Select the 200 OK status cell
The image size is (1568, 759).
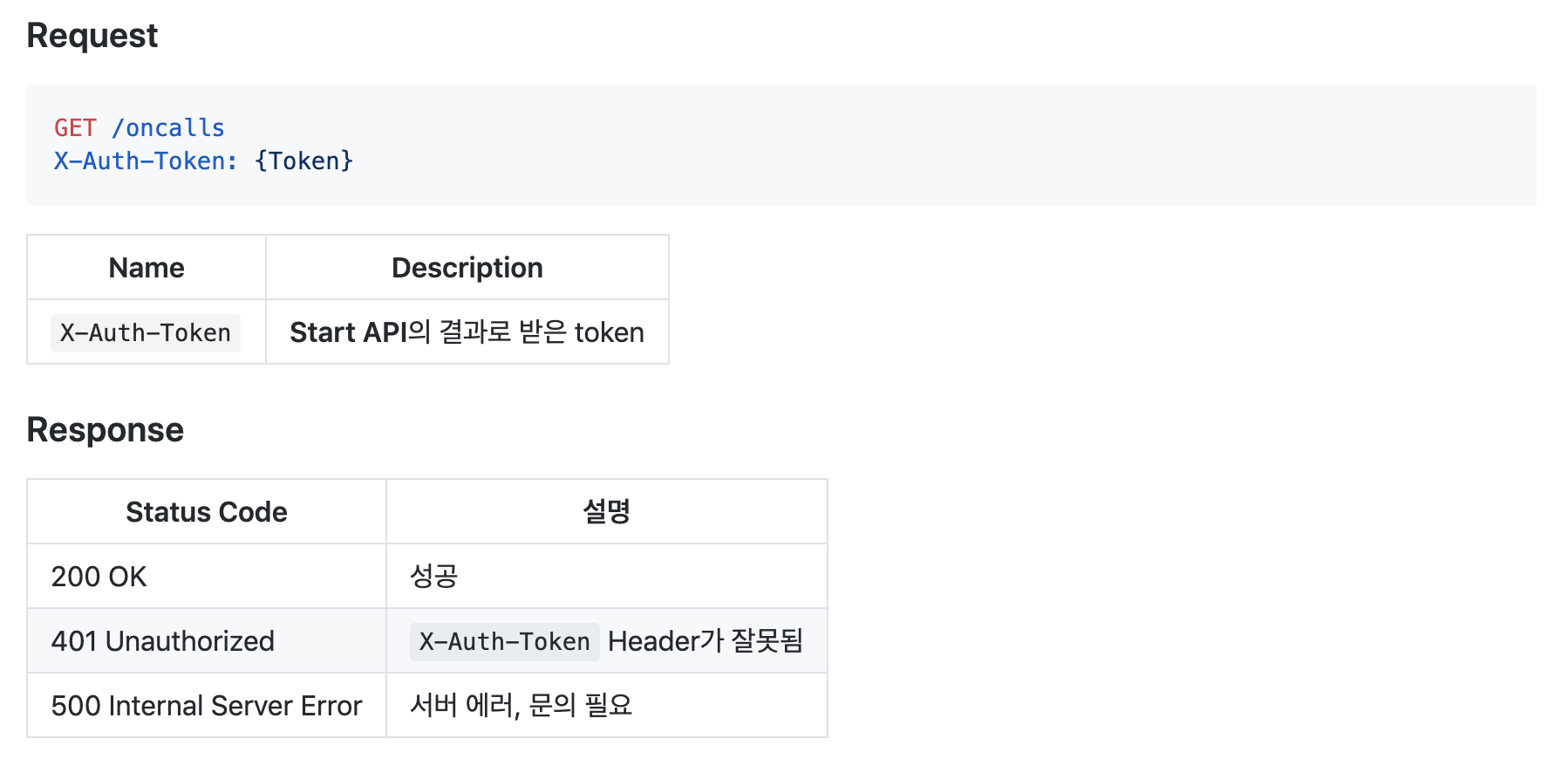click(99, 577)
